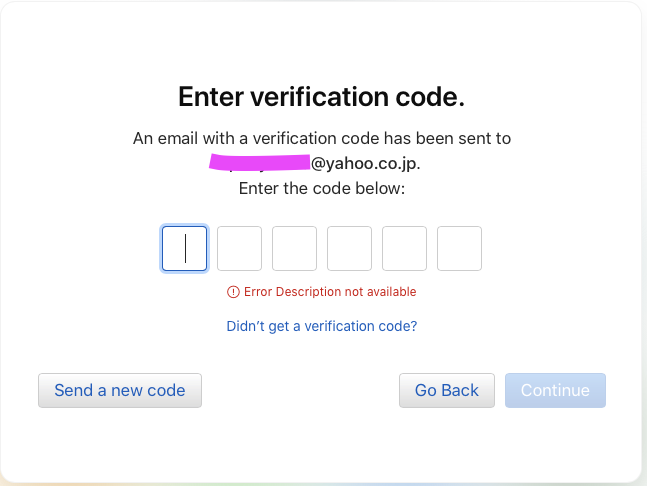Click the third code digit box
Image resolution: width=647 pixels, height=486 pixels.
(x=294, y=248)
